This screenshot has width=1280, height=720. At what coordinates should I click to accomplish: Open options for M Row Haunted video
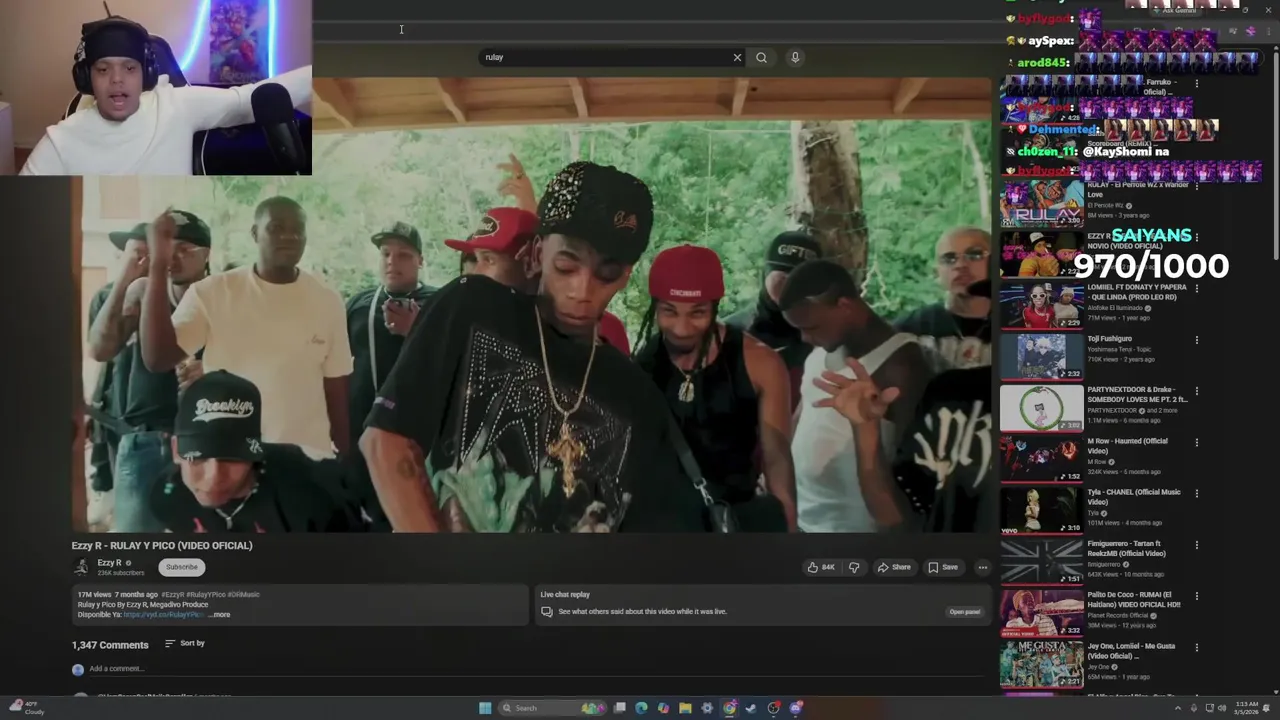(1197, 442)
